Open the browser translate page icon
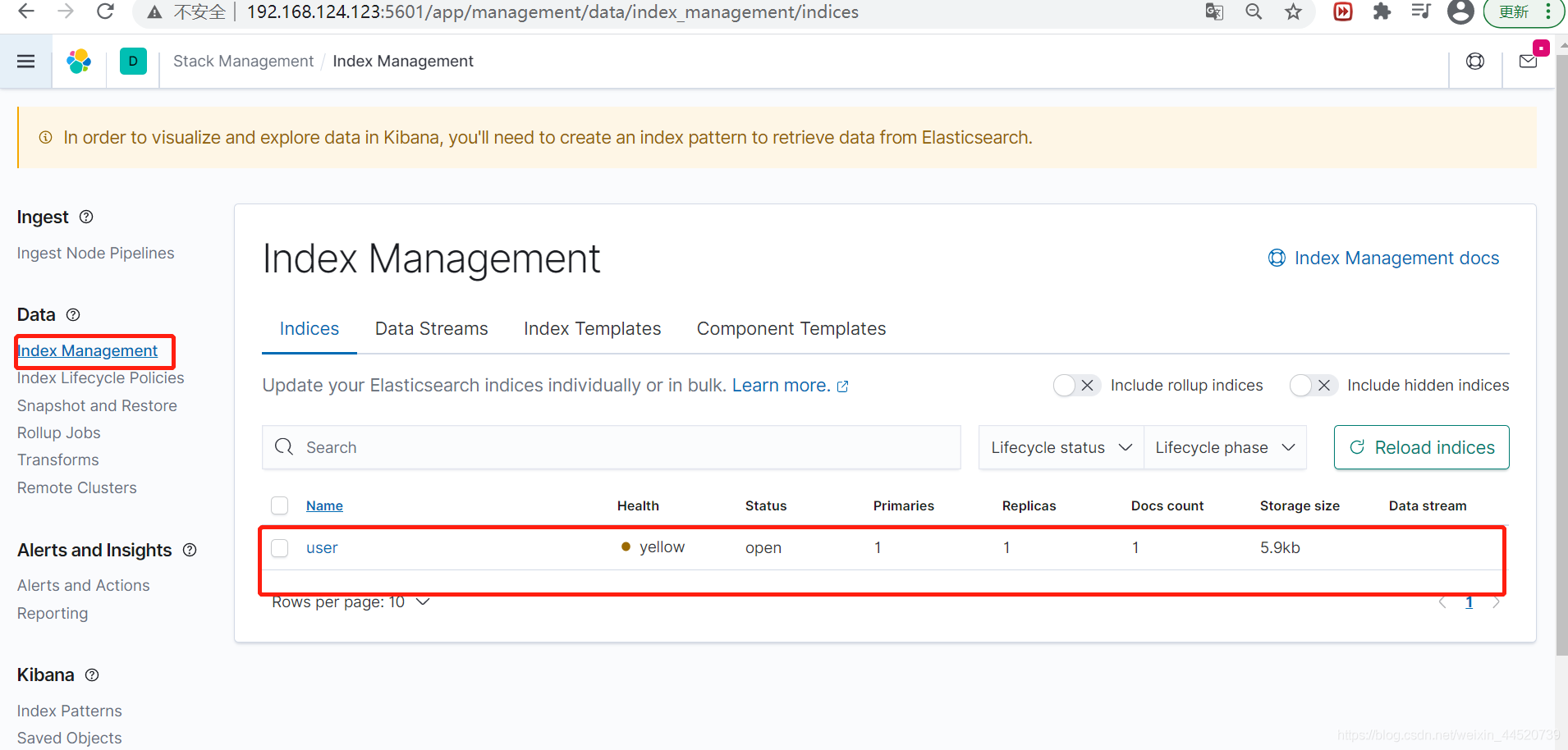This screenshot has width=1568, height=750. coord(1214,11)
